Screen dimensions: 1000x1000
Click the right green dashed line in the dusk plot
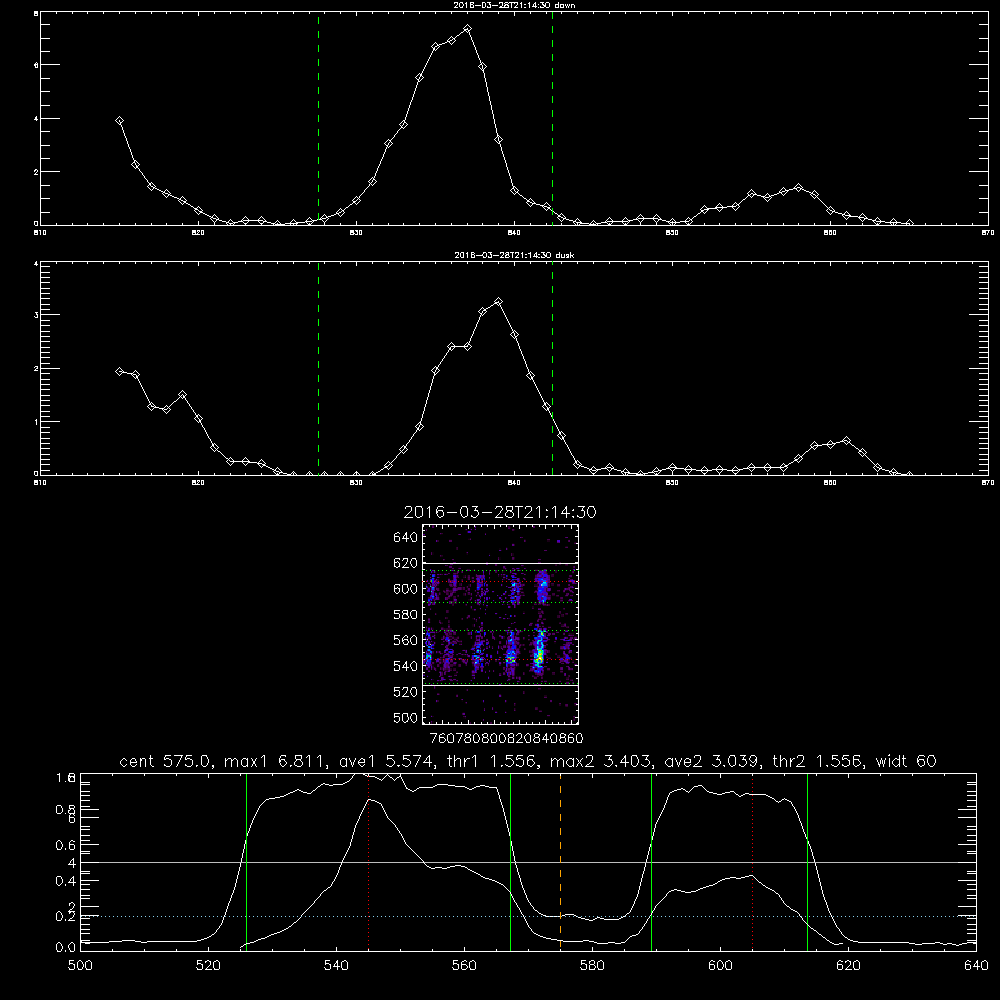(552, 368)
